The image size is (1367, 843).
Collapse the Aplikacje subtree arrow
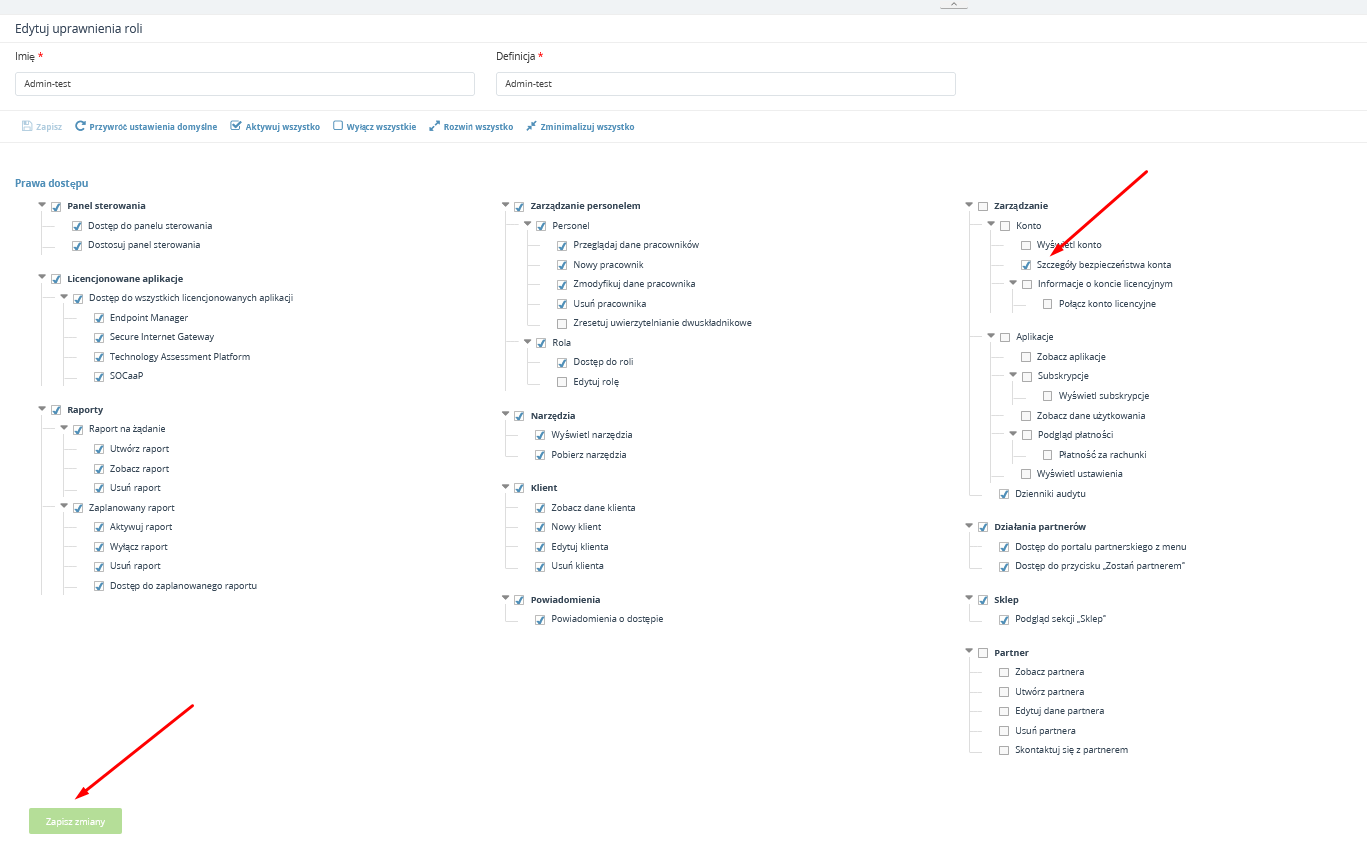click(991, 336)
